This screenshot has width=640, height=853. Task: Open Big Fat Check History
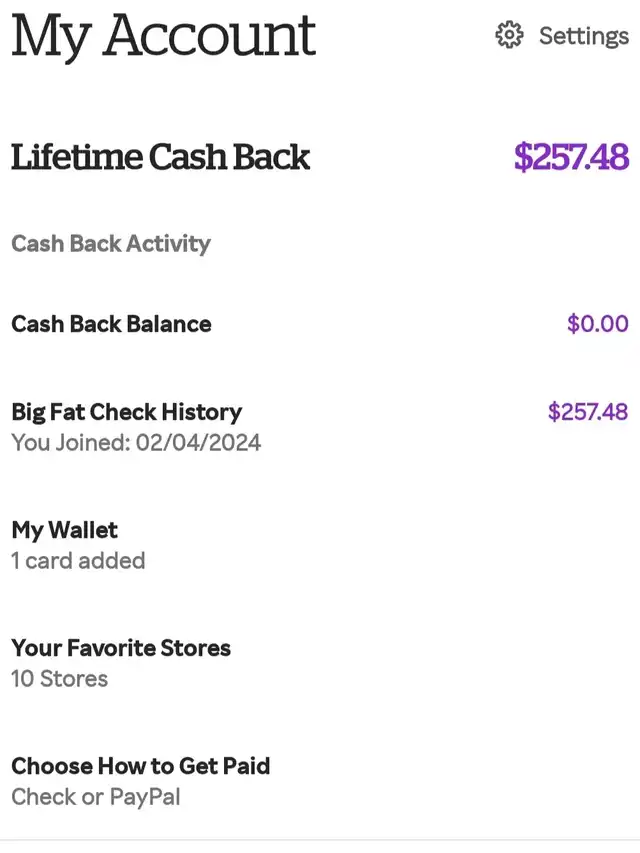pyautogui.click(x=126, y=412)
